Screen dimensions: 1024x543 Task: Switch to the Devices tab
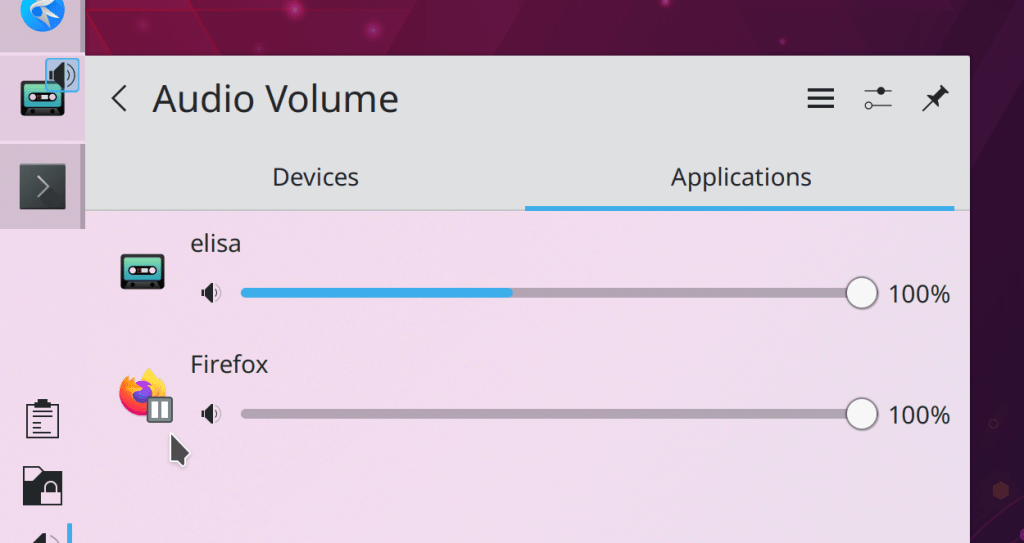pos(315,178)
